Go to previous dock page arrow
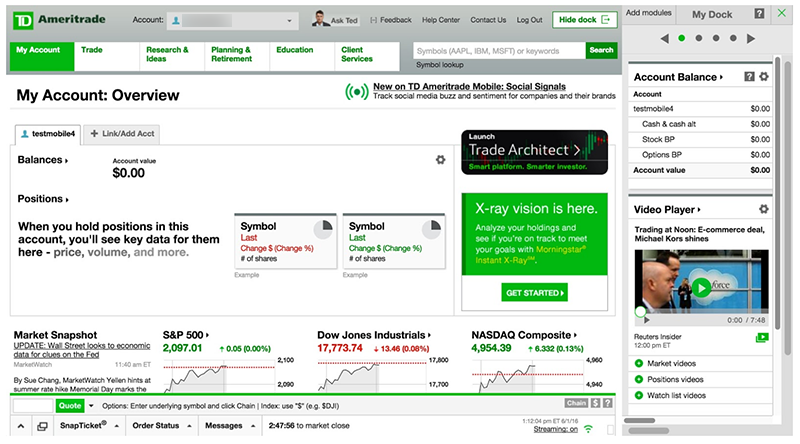 click(x=664, y=38)
